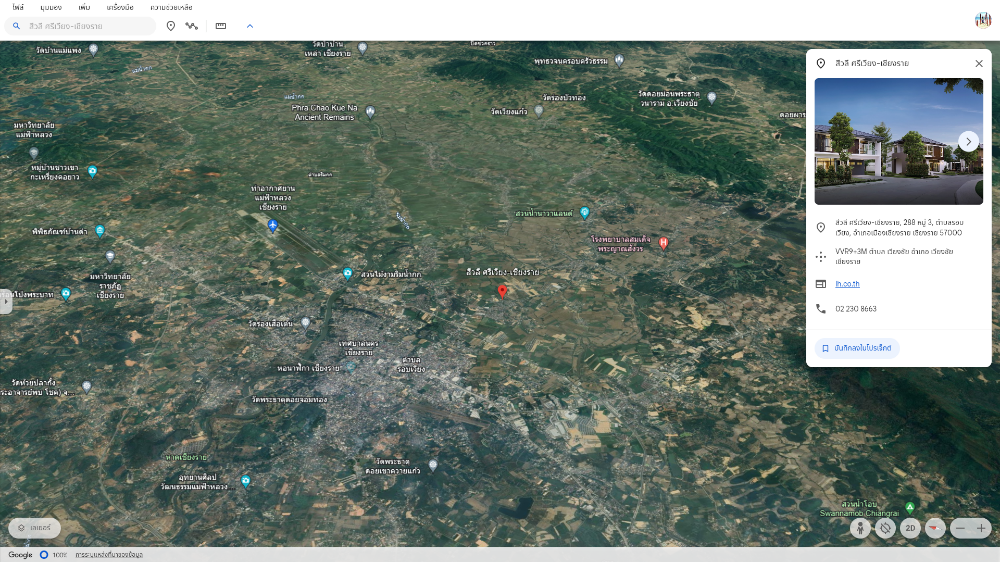This screenshot has height=562, width=1000.
Task: Select the add placemark tool
Action: pos(171,26)
